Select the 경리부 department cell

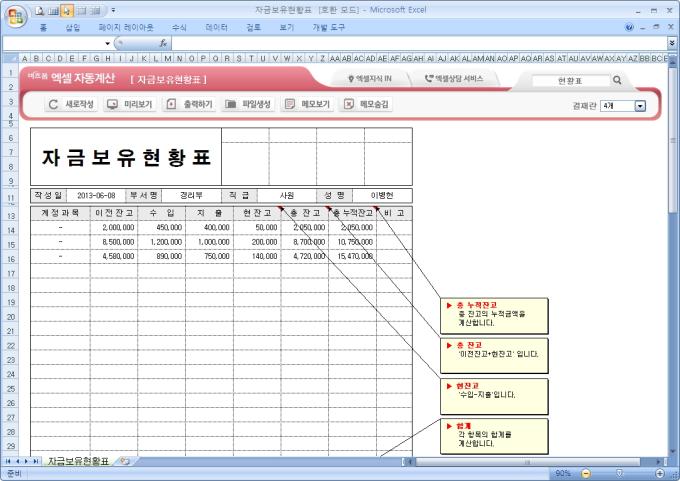(191, 196)
